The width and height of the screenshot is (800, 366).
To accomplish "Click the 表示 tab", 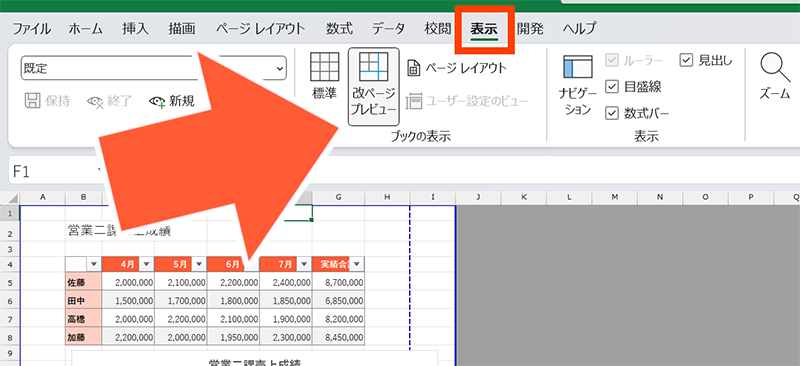I will [484, 29].
